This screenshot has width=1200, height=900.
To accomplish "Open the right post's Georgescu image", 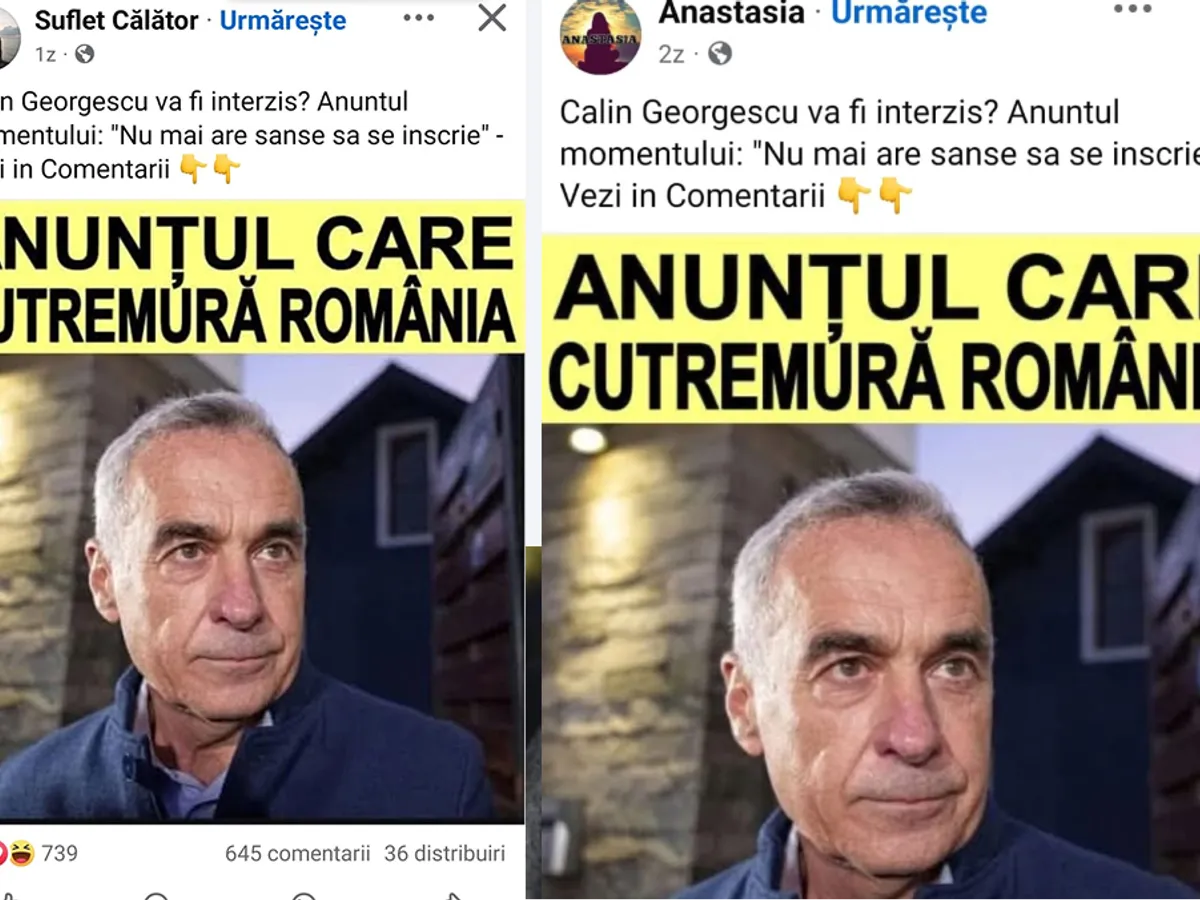I will pos(871,566).
